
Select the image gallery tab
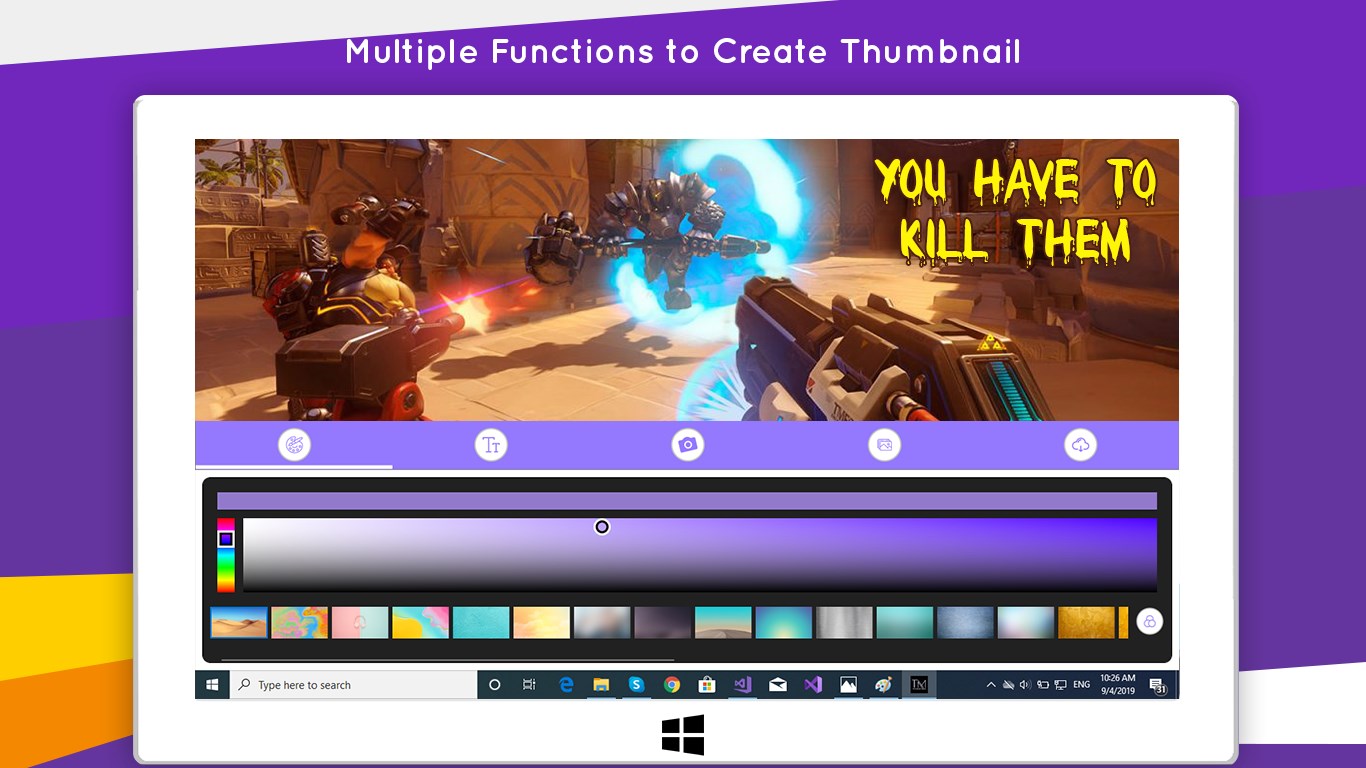(884, 445)
